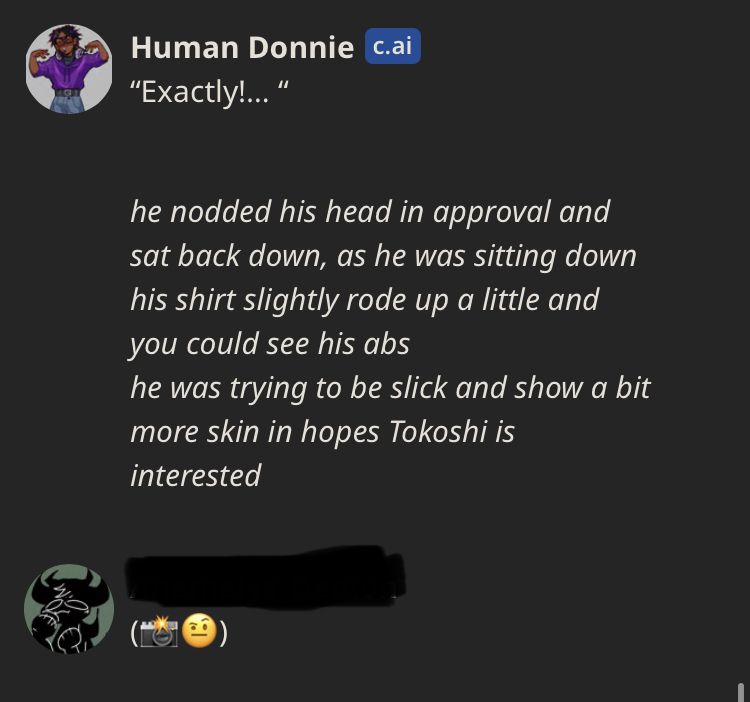750x702 pixels.
Task: Click the word "Human" in the name
Action: tap(185, 48)
